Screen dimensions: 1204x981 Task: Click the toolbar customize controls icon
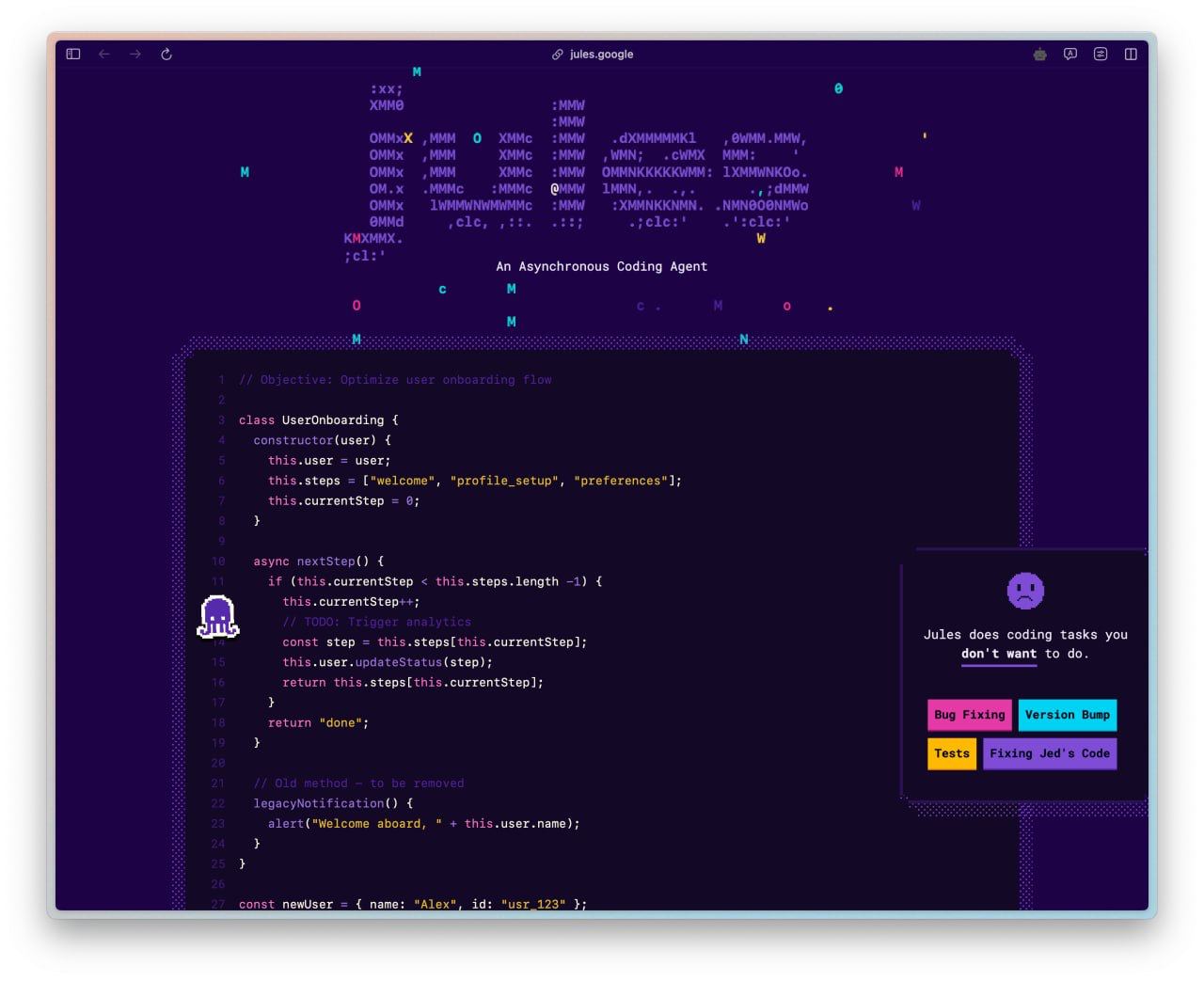1101,55
